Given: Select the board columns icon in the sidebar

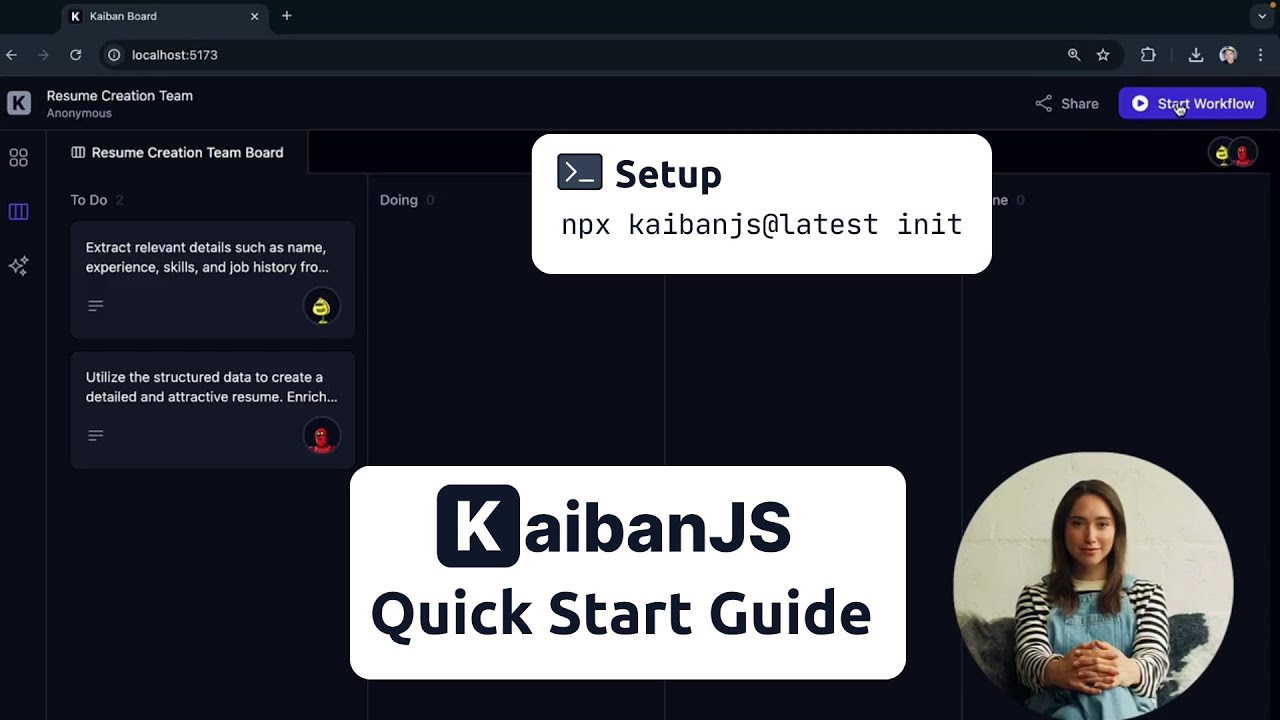Looking at the screenshot, I should point(18,212).
